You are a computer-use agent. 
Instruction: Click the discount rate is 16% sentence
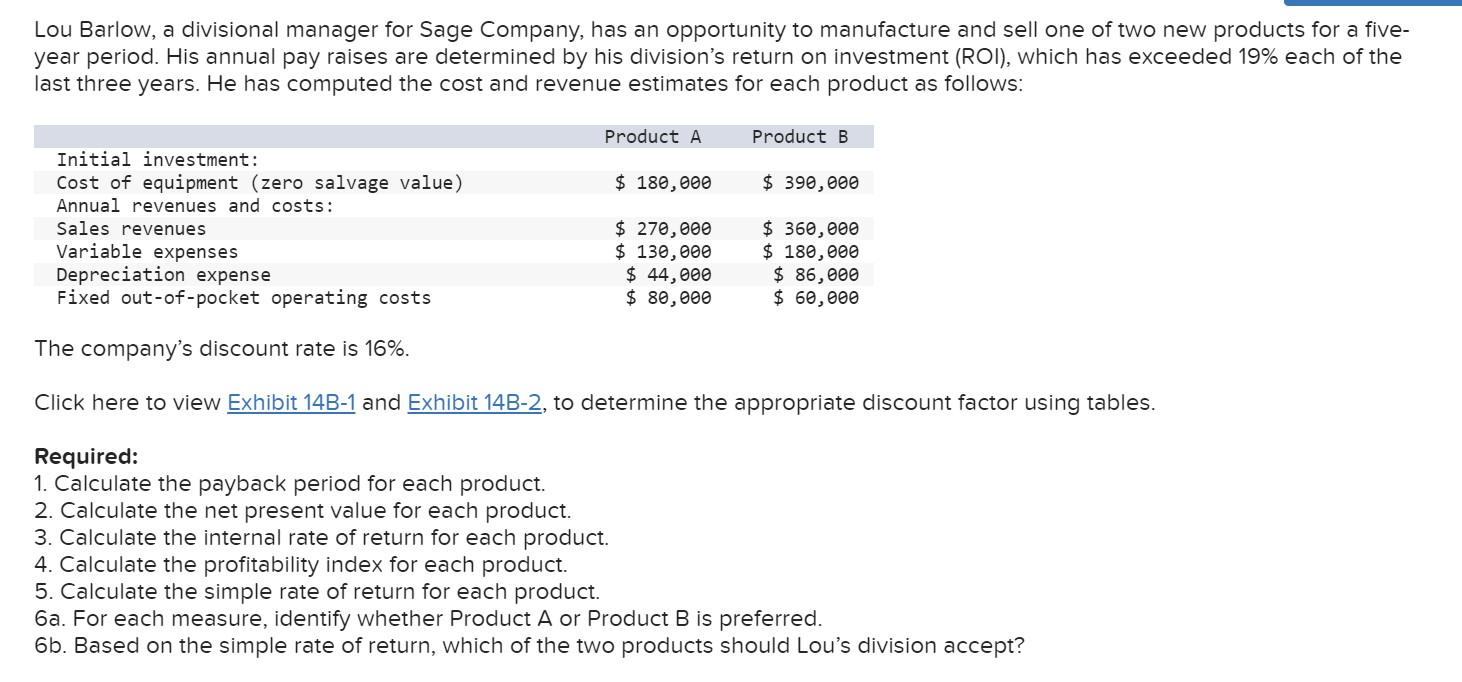(221, 349)
